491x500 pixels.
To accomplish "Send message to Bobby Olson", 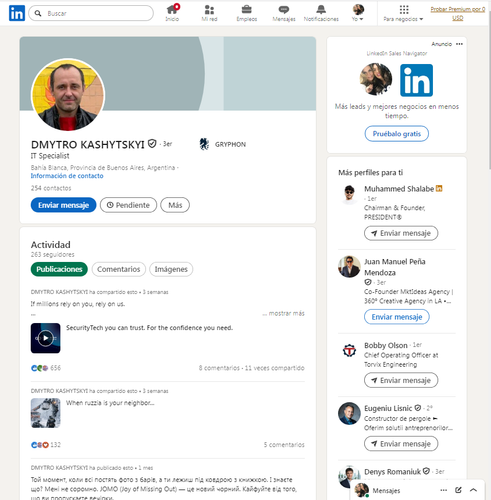I will (401, 380).
